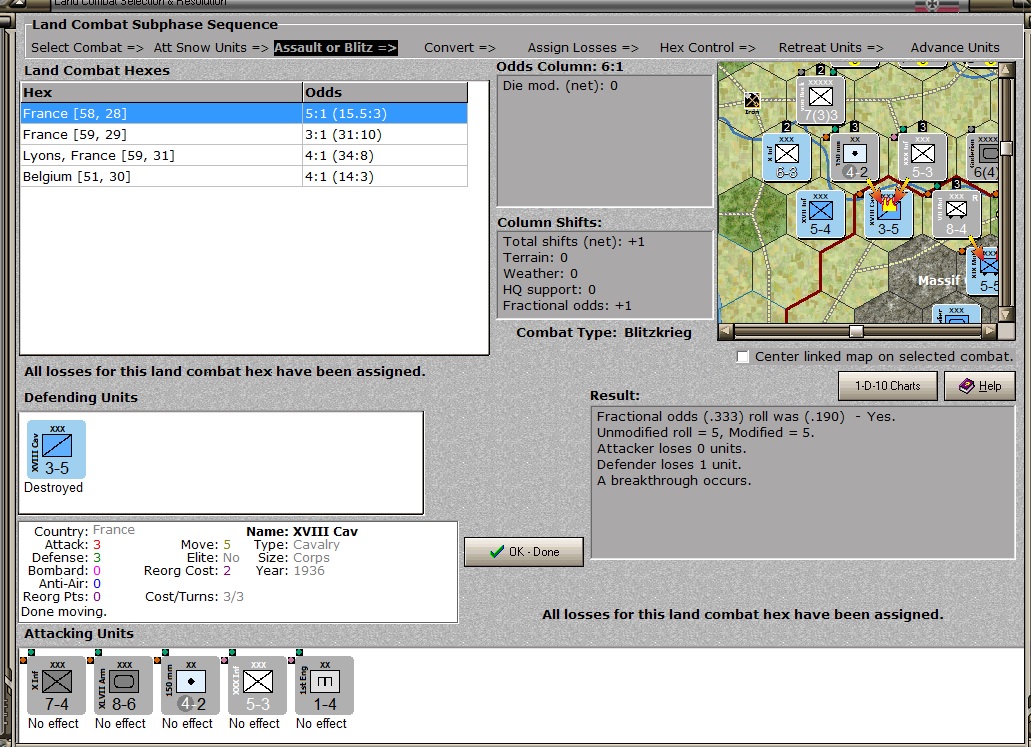Select the XLVII Arm 8-6 attacking unit
The image size is (1031, 747).
pyautogui.click(x=124, y=685)
